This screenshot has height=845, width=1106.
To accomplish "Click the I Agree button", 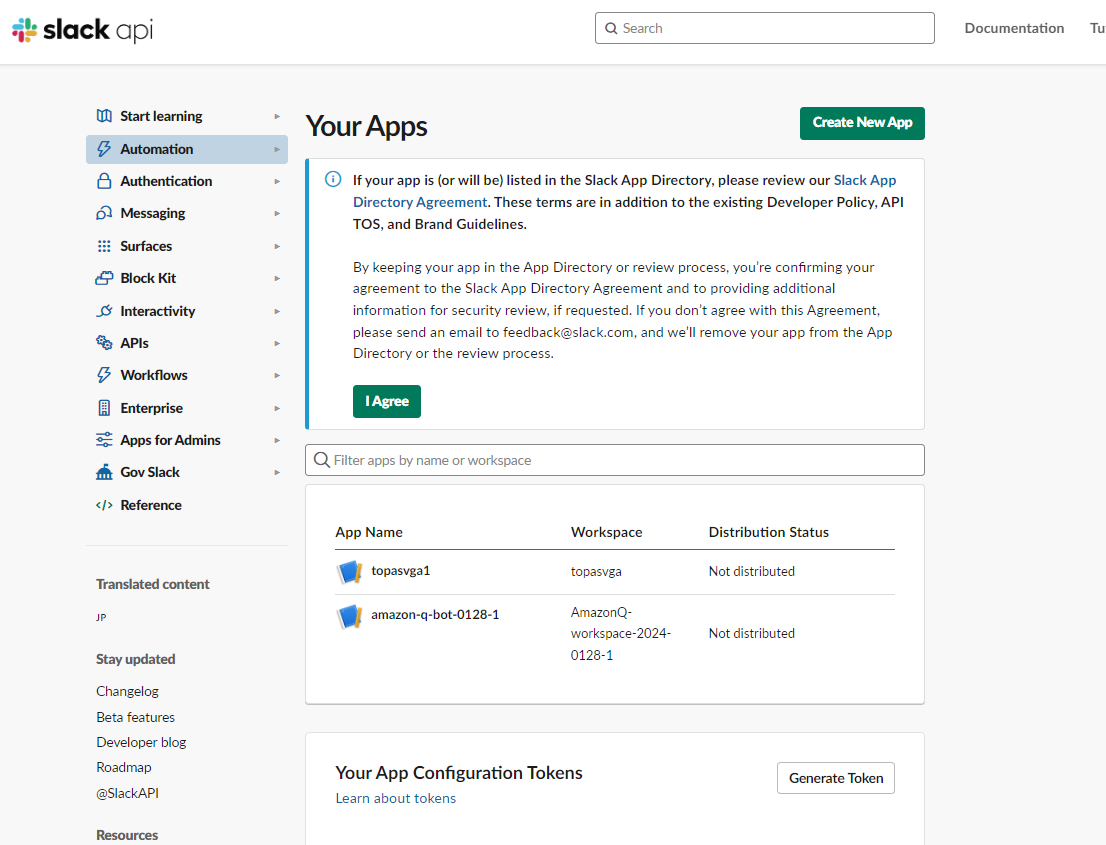I will (x=387, y=401).
